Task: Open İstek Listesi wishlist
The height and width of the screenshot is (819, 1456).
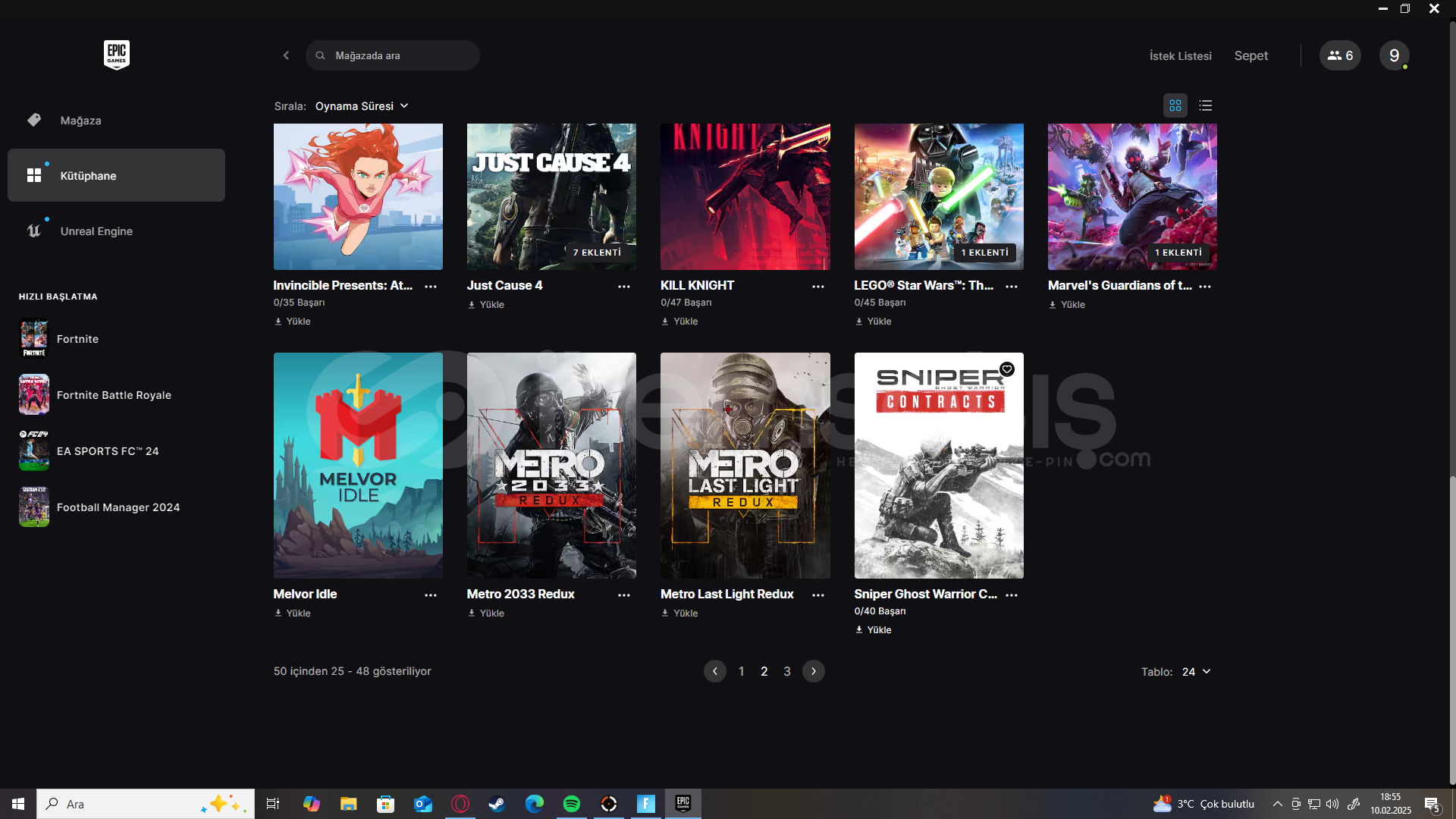Action: tap(1180, 56)
